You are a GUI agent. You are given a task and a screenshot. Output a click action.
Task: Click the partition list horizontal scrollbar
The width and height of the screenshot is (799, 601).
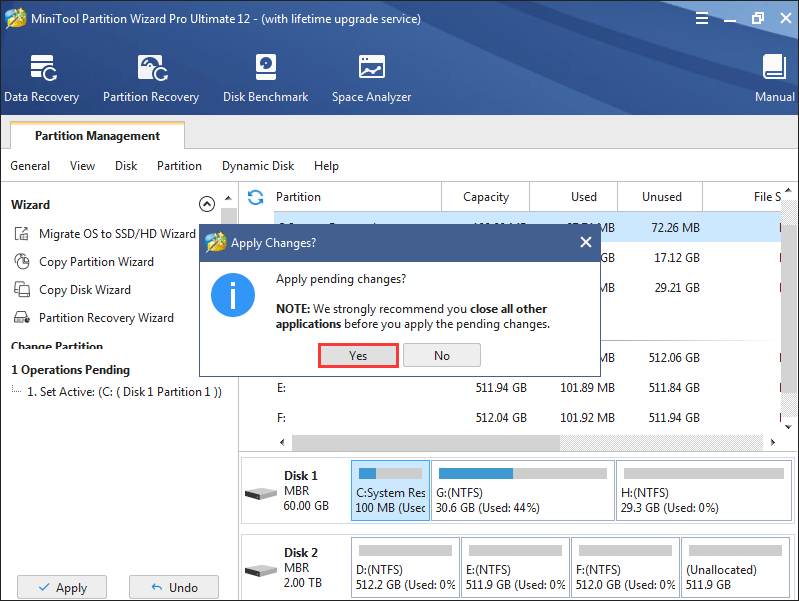pos(426,442)
